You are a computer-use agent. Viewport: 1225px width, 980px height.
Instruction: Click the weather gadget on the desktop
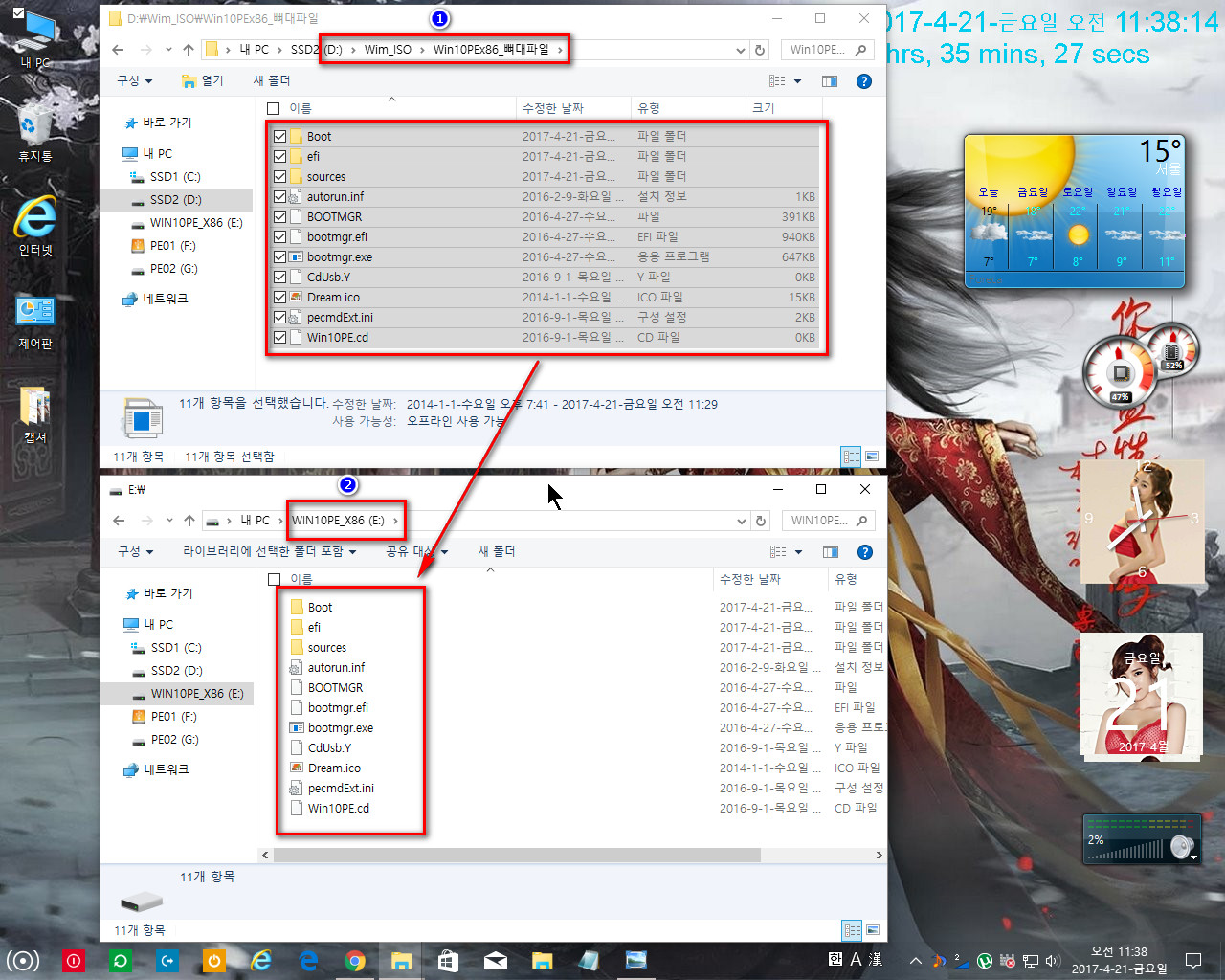1075,211
